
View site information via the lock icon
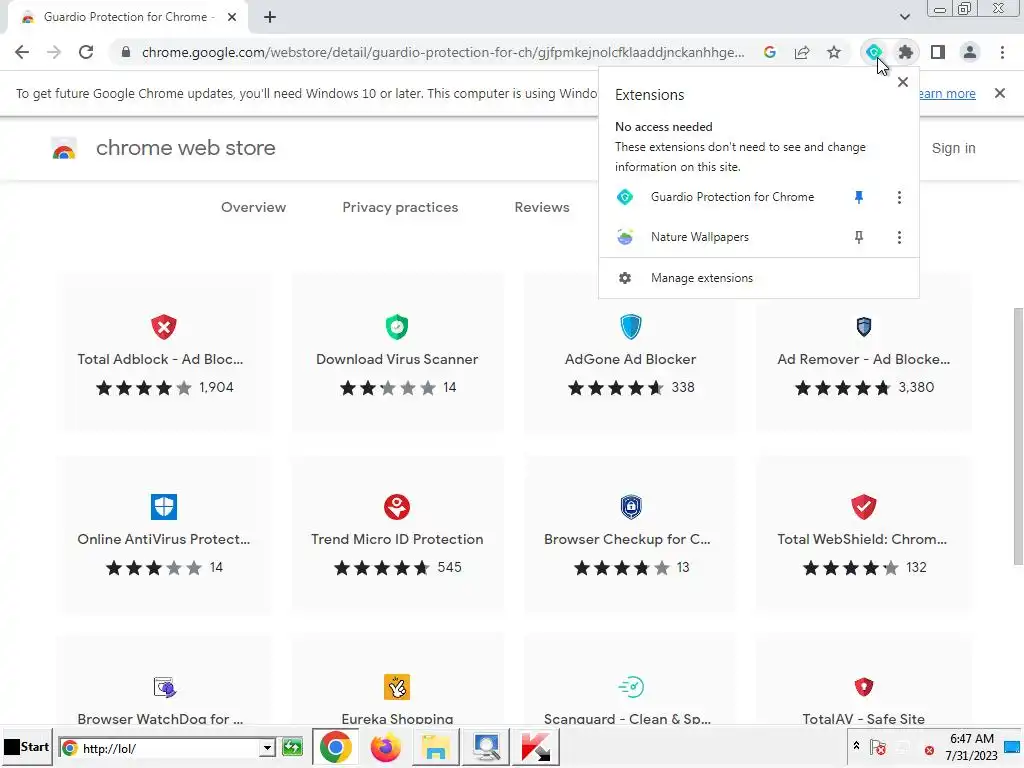(x=126, y=52)
